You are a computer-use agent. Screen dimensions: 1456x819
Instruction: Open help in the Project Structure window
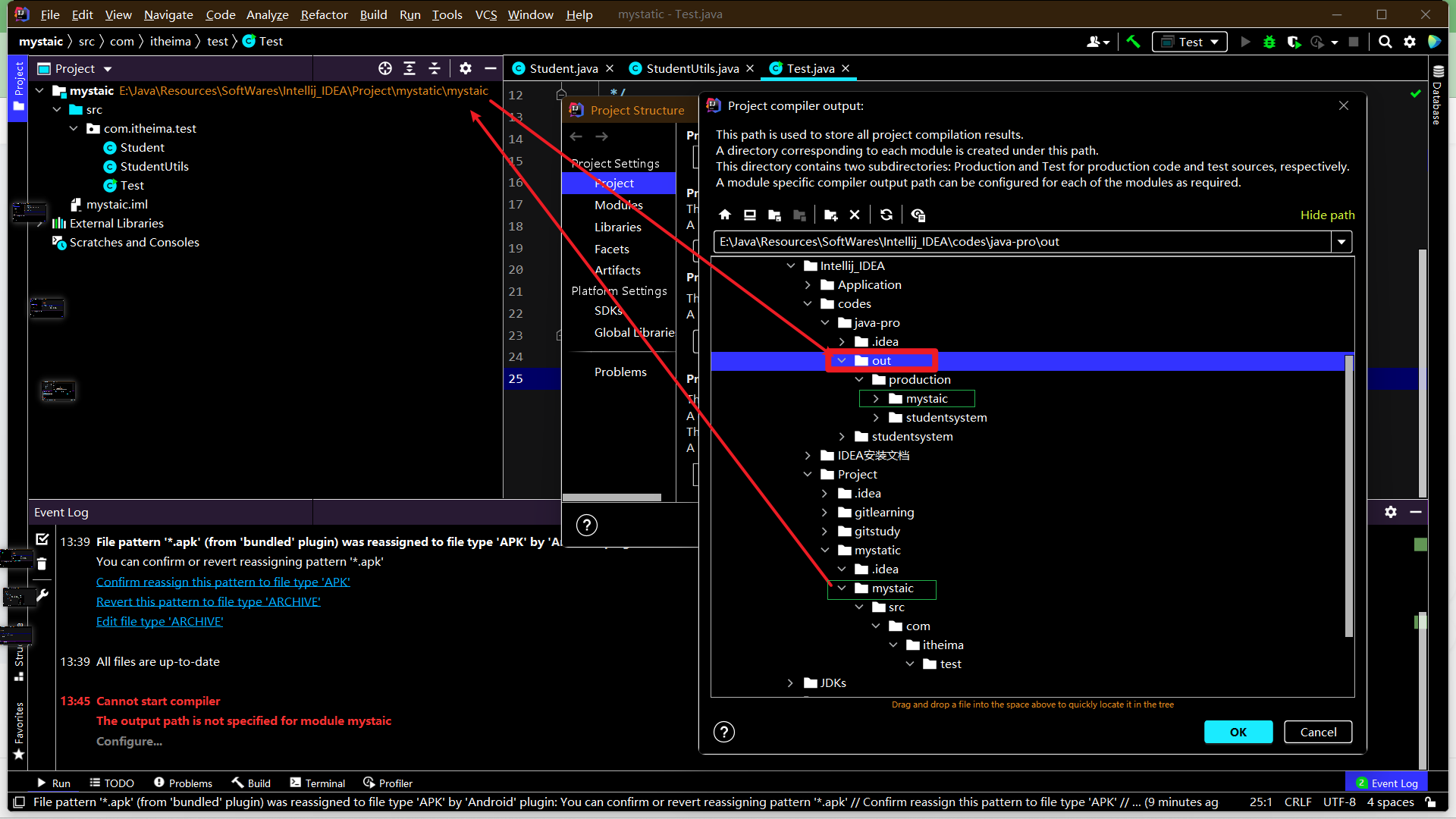coord(587,525)
